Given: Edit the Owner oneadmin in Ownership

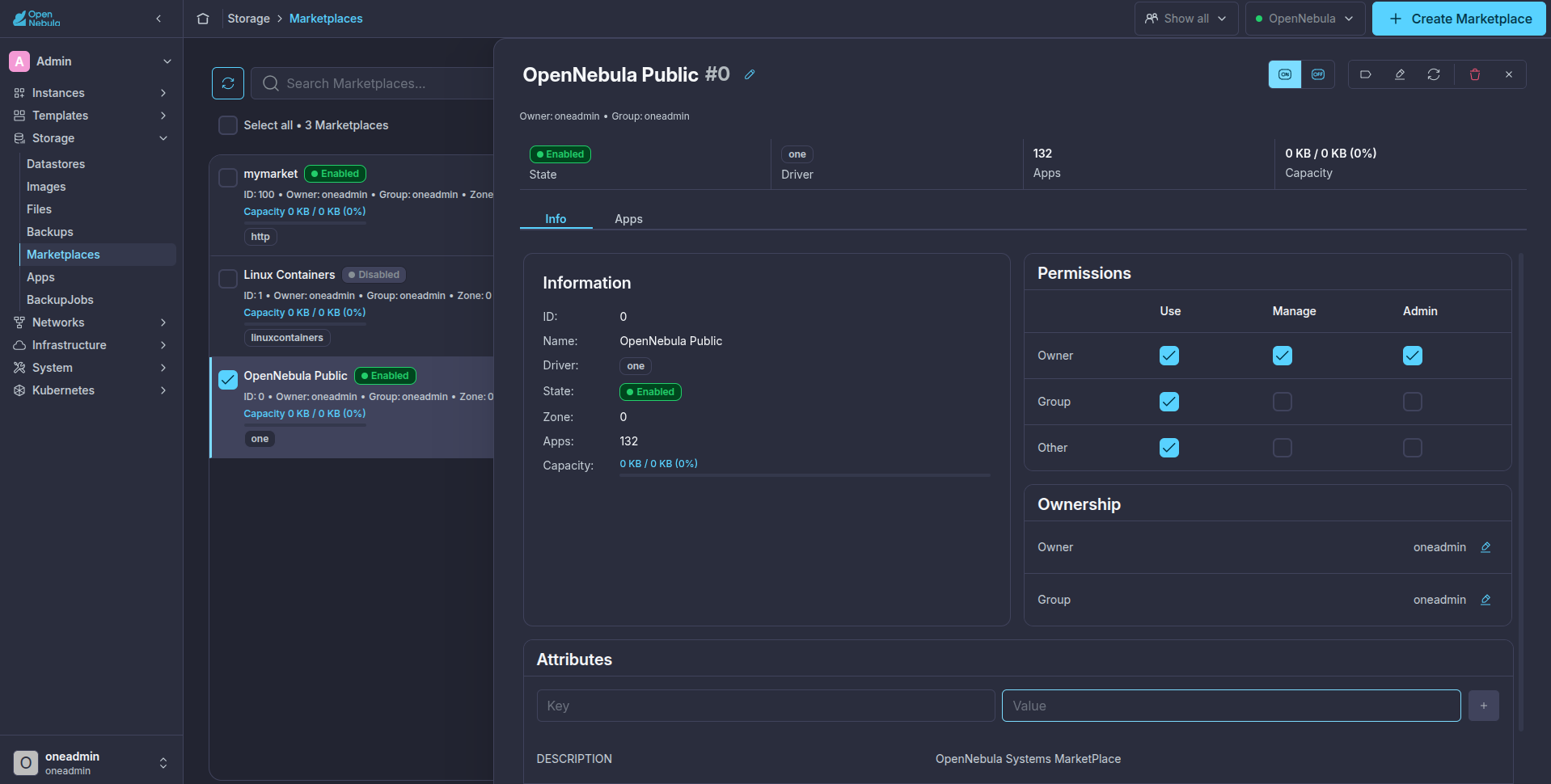Looking at the screenshot, I should coord(1485,547).
